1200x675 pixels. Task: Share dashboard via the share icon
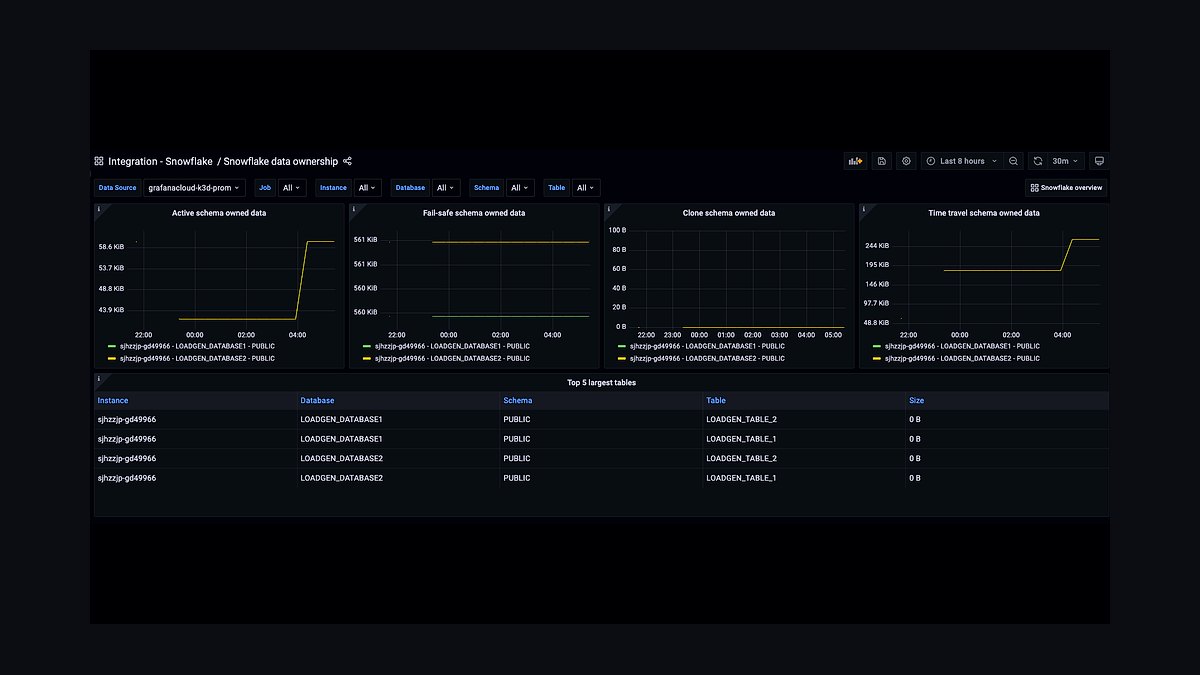[347, 161]
